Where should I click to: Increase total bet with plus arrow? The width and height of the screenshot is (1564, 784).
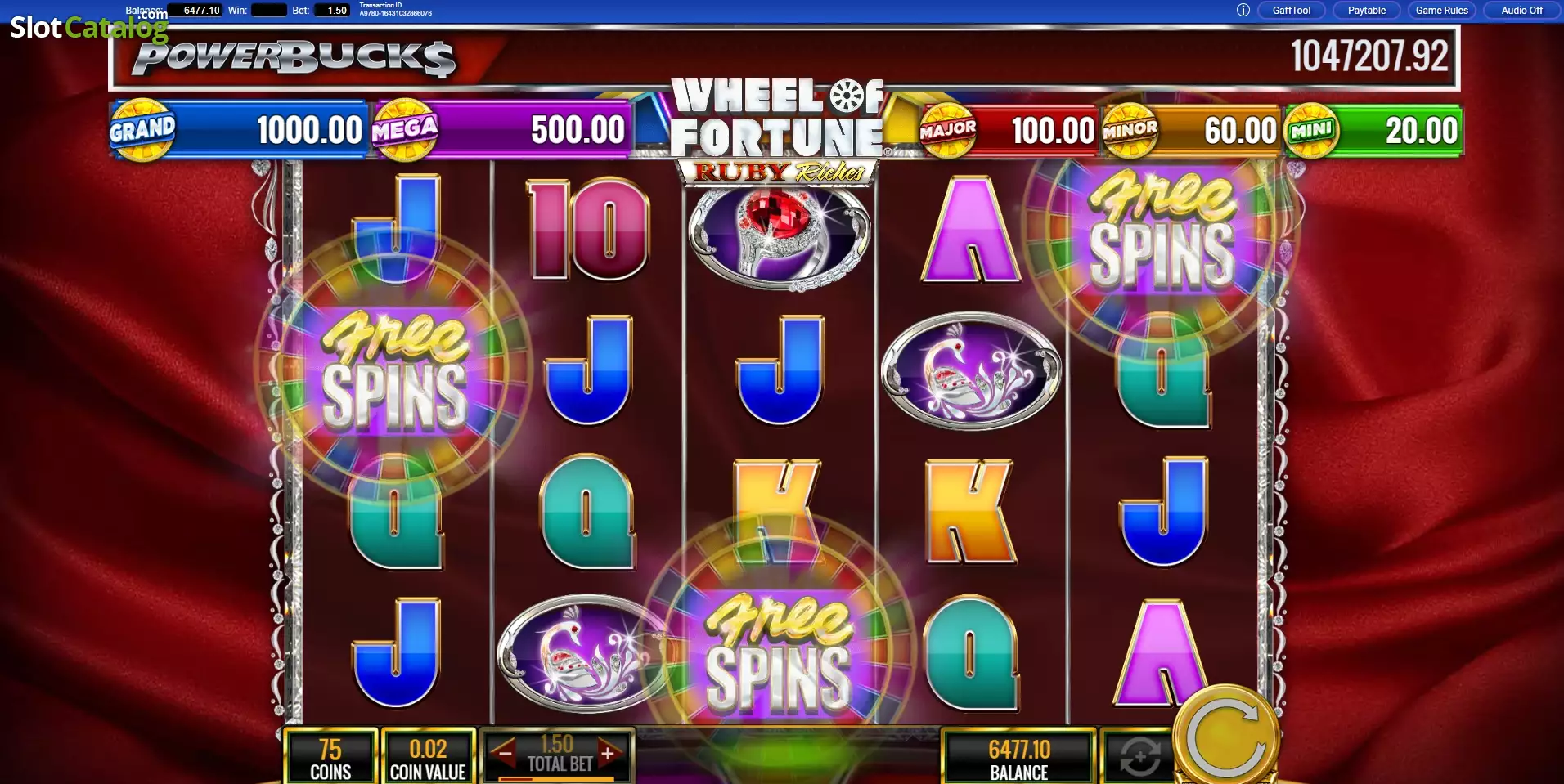point(608,753)
